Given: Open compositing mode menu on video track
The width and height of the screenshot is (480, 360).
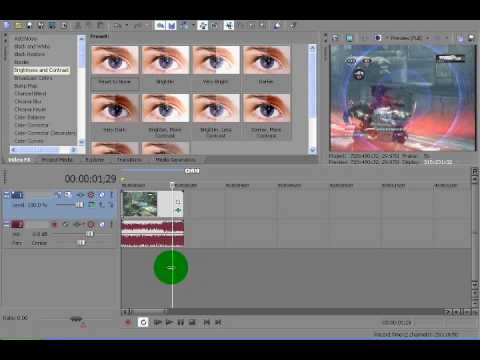Looking at the screenshot, I should tap(91, 205).
